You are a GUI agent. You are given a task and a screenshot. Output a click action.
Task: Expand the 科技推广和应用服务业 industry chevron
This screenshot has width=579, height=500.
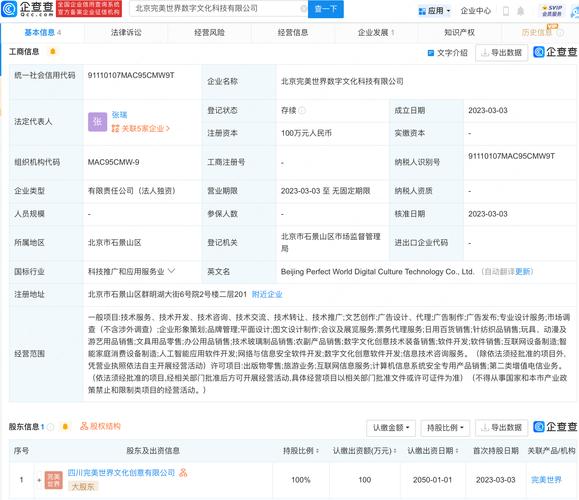tap(171, 271)
